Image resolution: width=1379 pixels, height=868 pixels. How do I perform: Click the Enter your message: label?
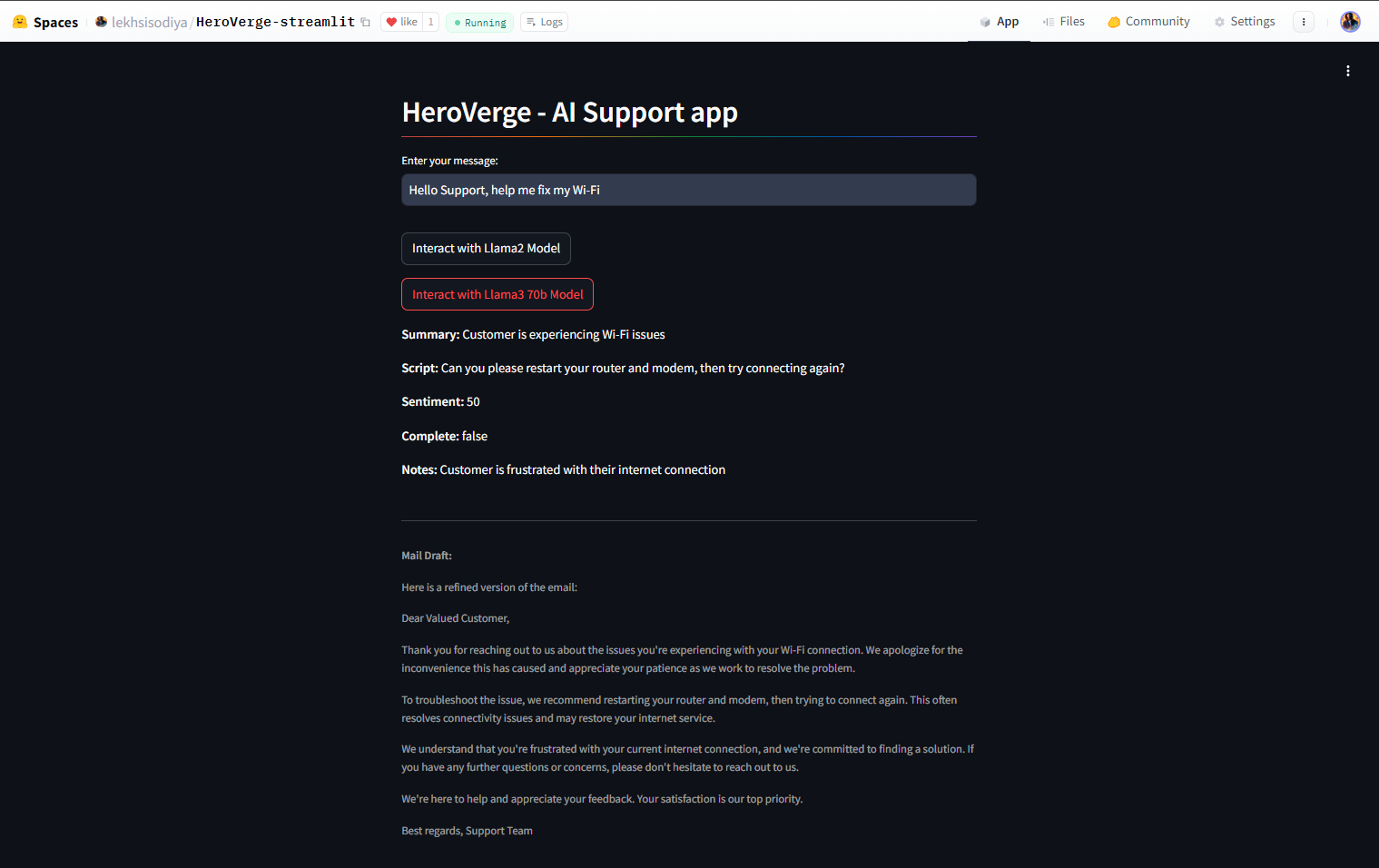click(449, 161)
